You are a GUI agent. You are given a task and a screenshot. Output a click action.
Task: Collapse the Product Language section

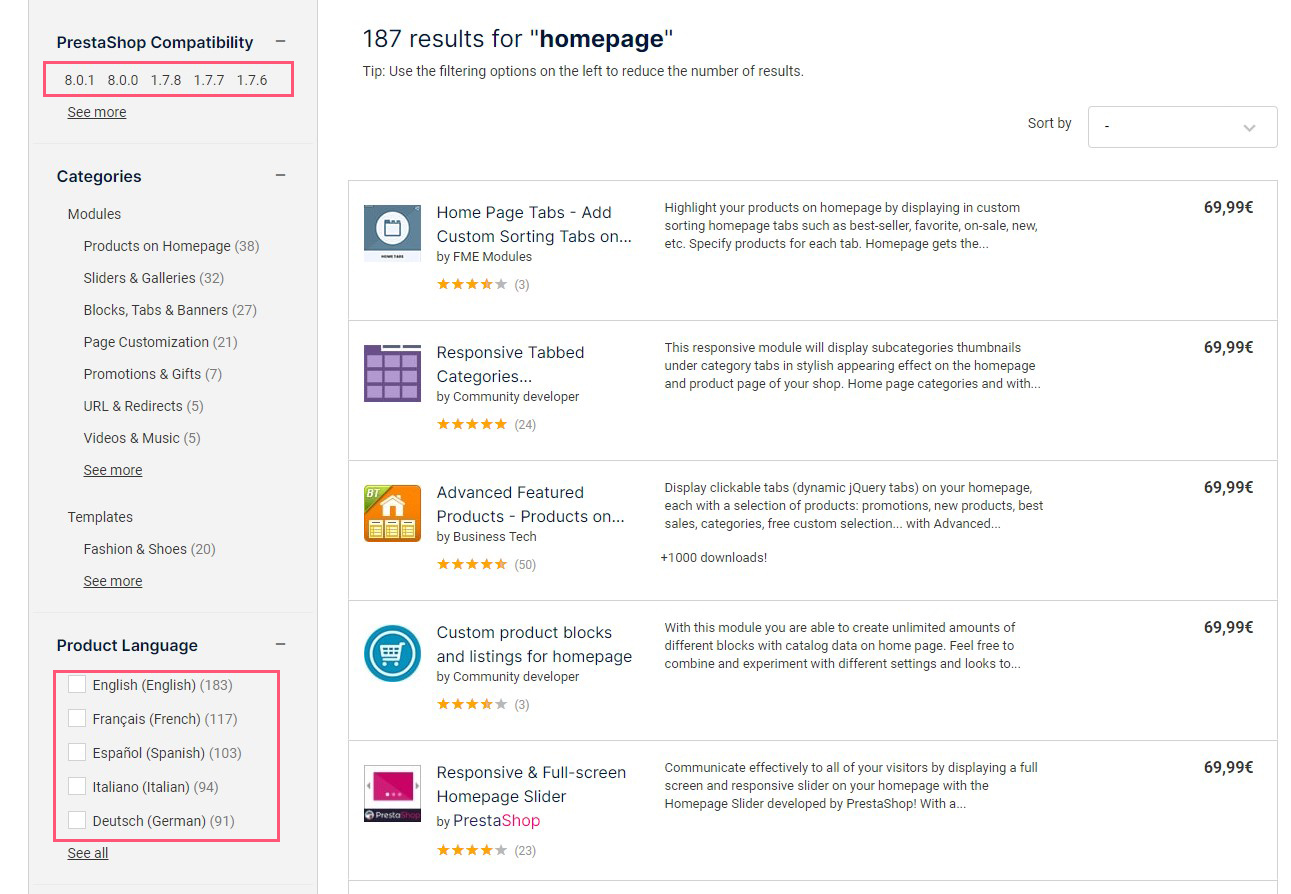click(x=280, y=645)
